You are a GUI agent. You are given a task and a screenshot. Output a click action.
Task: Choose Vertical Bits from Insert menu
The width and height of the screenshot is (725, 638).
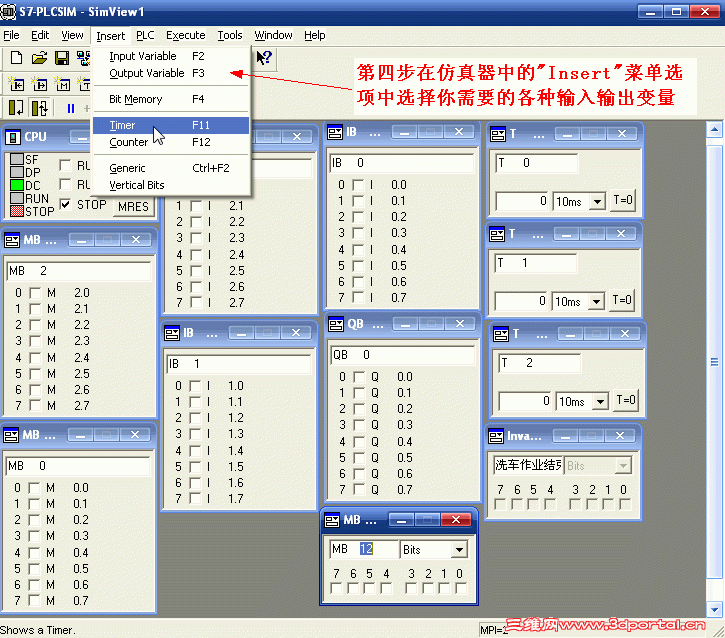[171, 185]
